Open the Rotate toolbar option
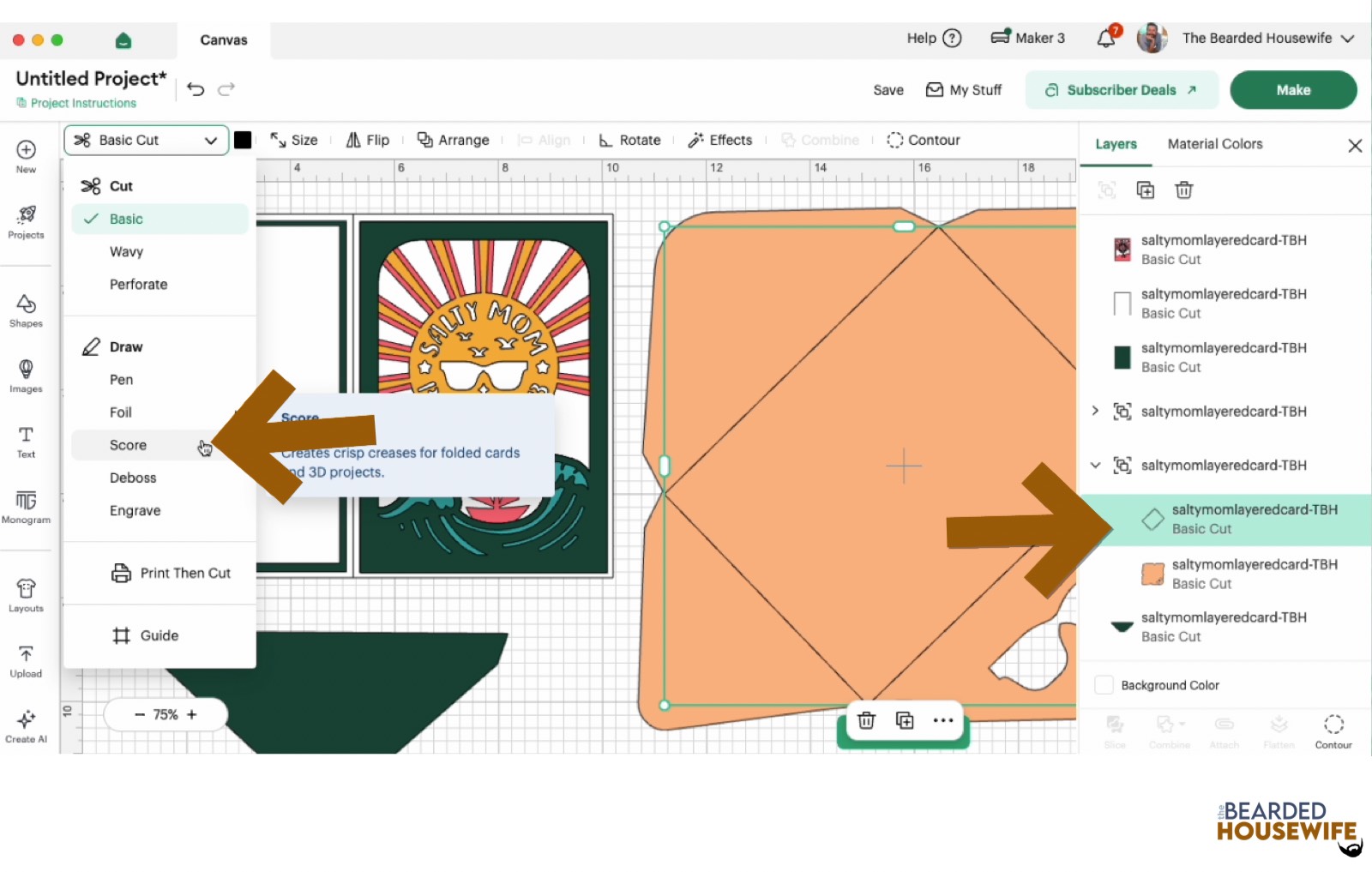Image resolution: width=1372 pixels, height=872 pixels. pos(629,140)
